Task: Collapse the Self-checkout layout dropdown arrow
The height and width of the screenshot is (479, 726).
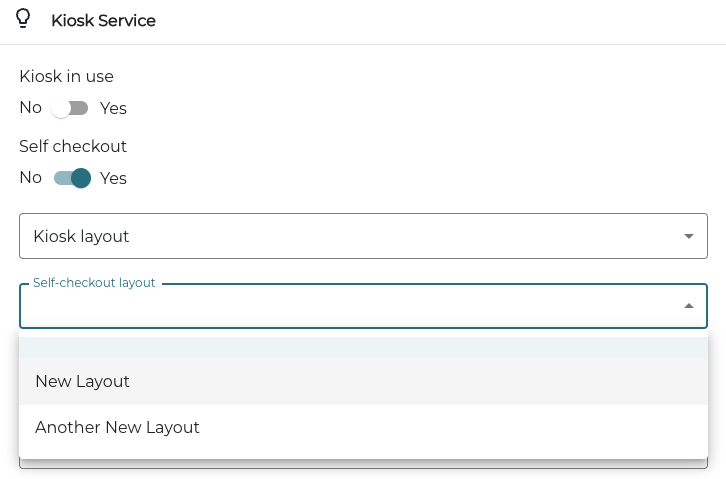Action: [688, 306]
